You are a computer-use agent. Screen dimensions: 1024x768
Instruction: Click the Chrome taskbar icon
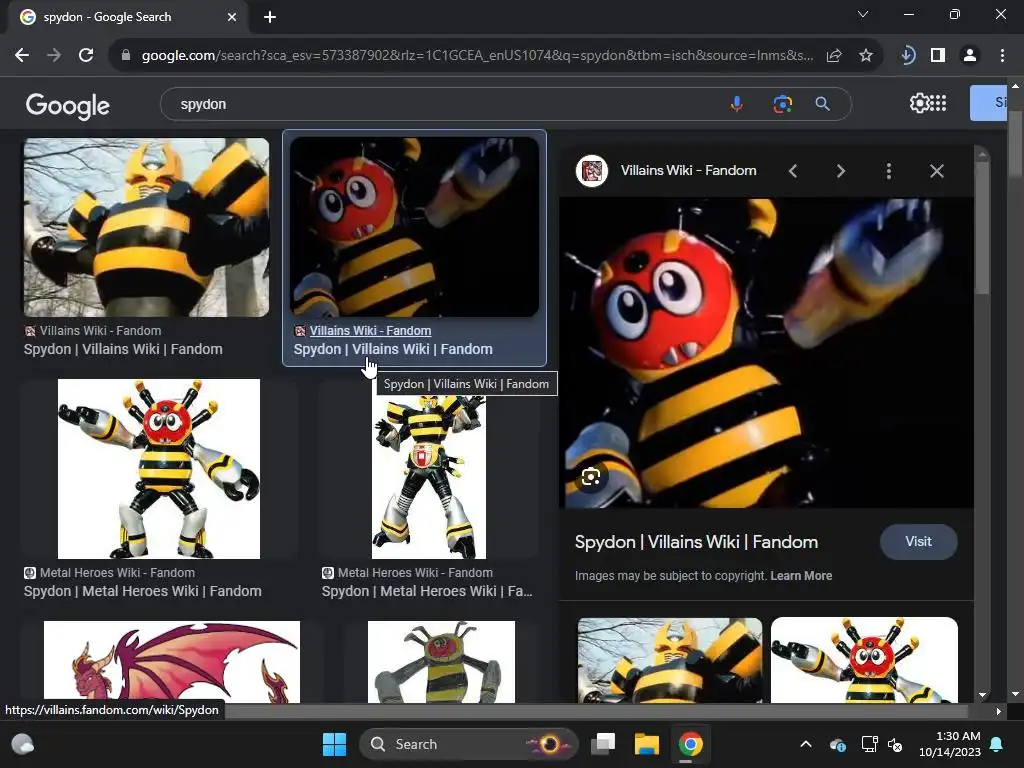(x=690, y=744)
